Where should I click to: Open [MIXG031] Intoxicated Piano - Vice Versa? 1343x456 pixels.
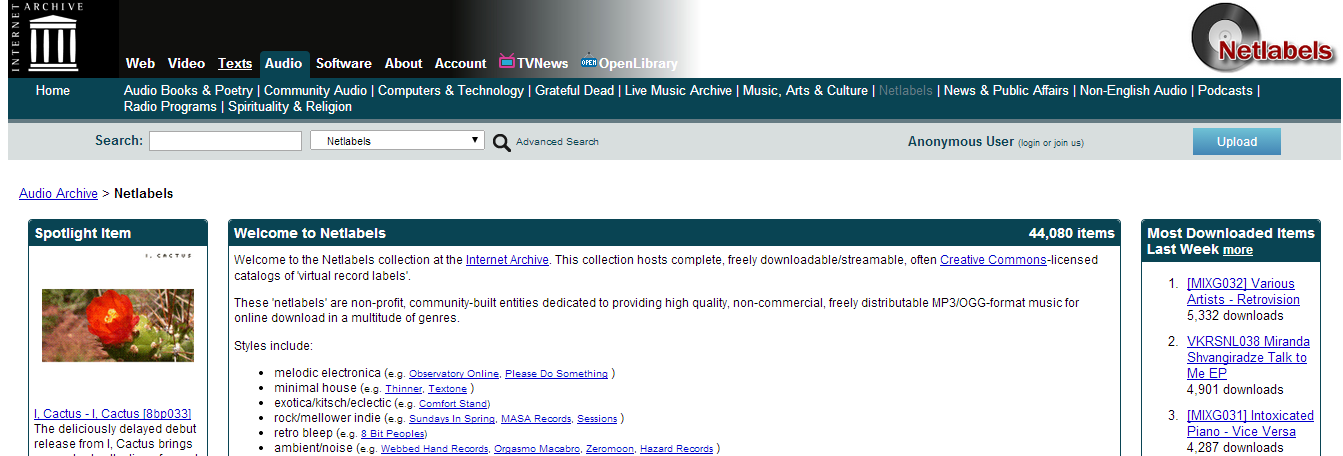point(1250,423)
